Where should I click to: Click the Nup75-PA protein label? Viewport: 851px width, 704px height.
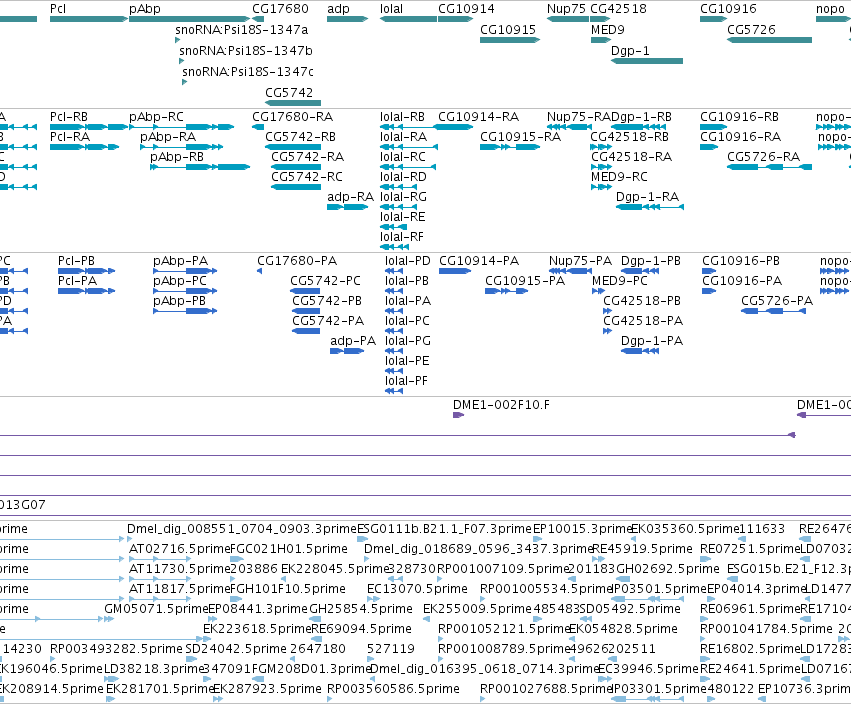coord(580,261)
